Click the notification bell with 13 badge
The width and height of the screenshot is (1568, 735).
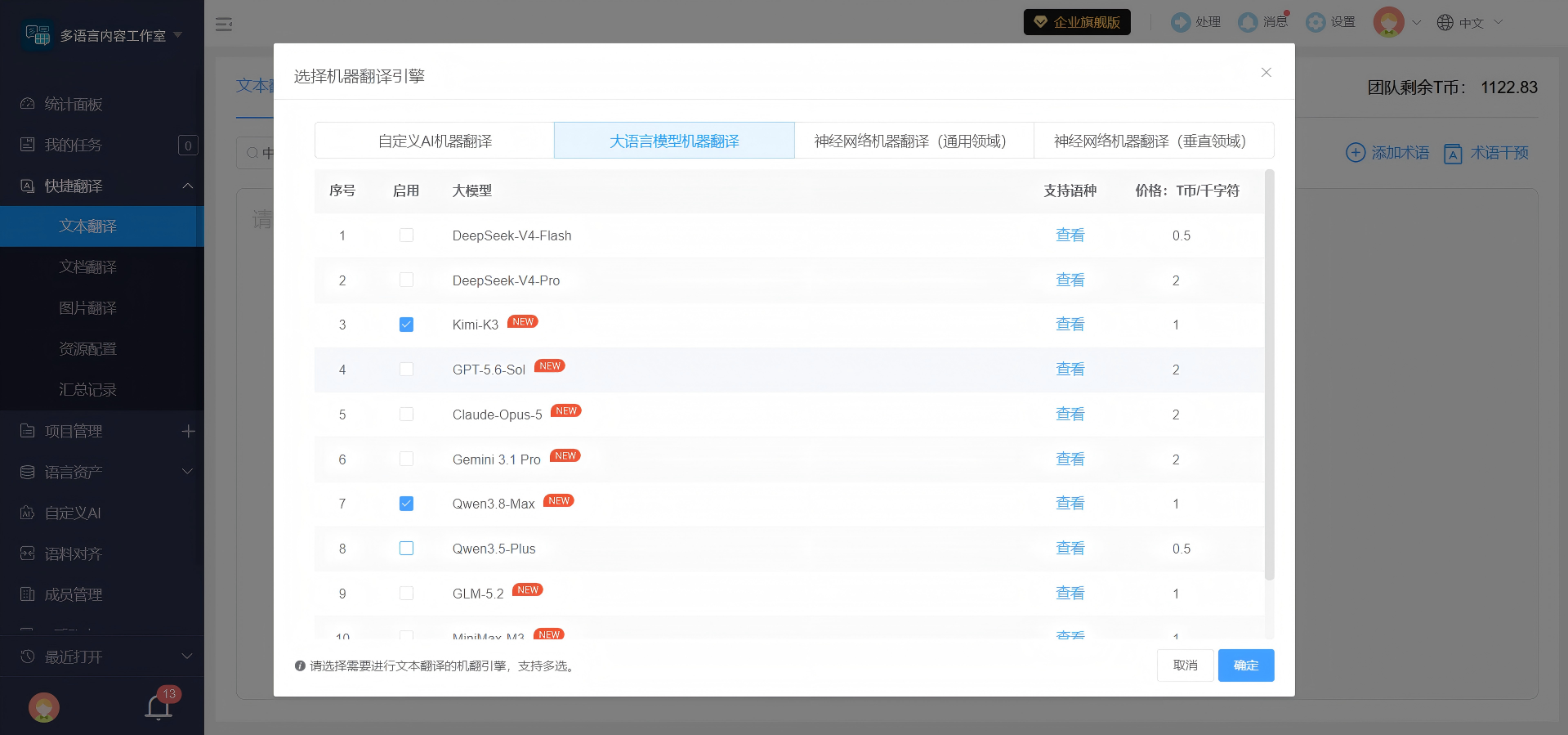pos(159,706)
